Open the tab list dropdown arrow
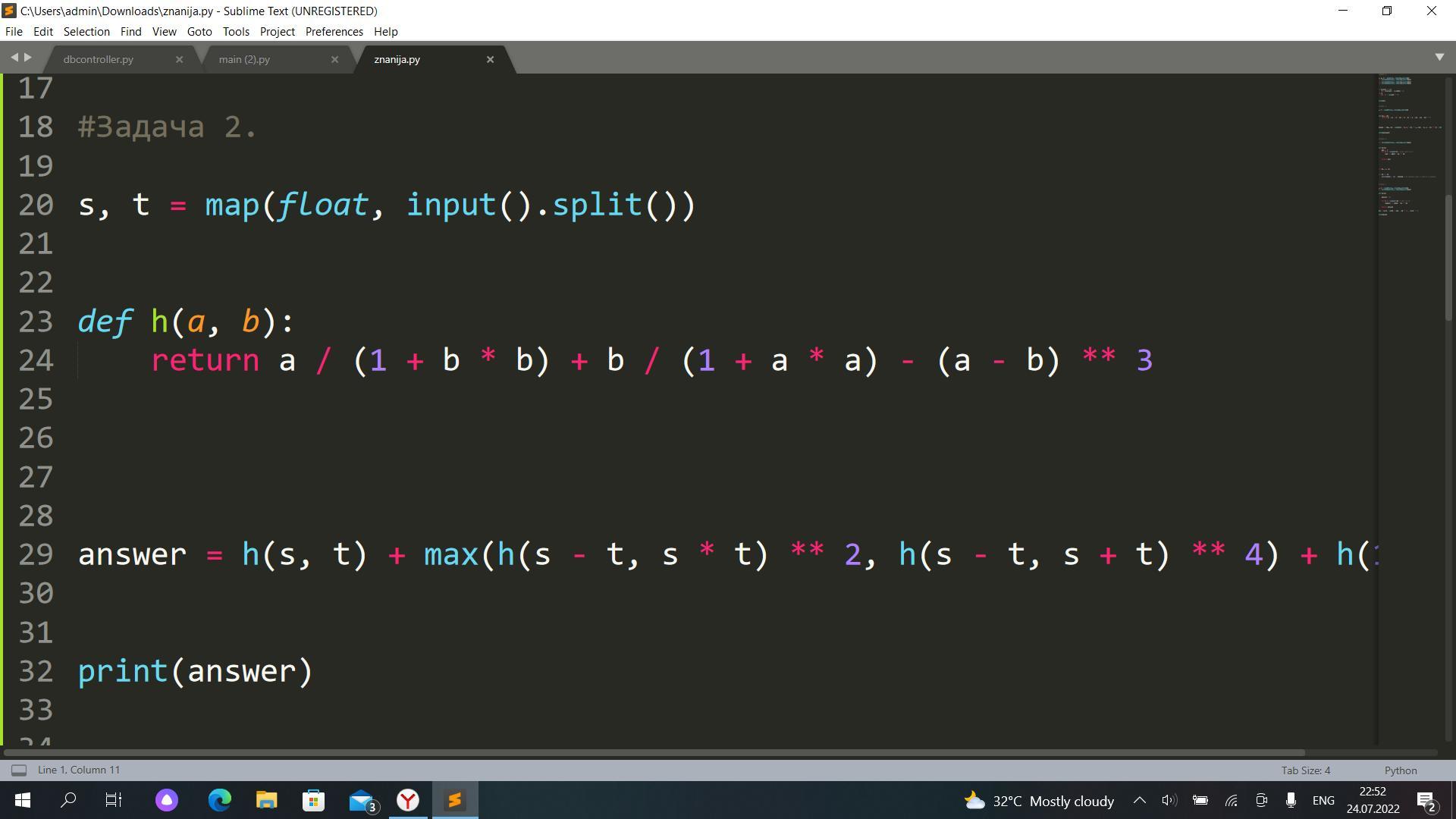This screenshot has width=1456, height=819. click(1439, 58)
